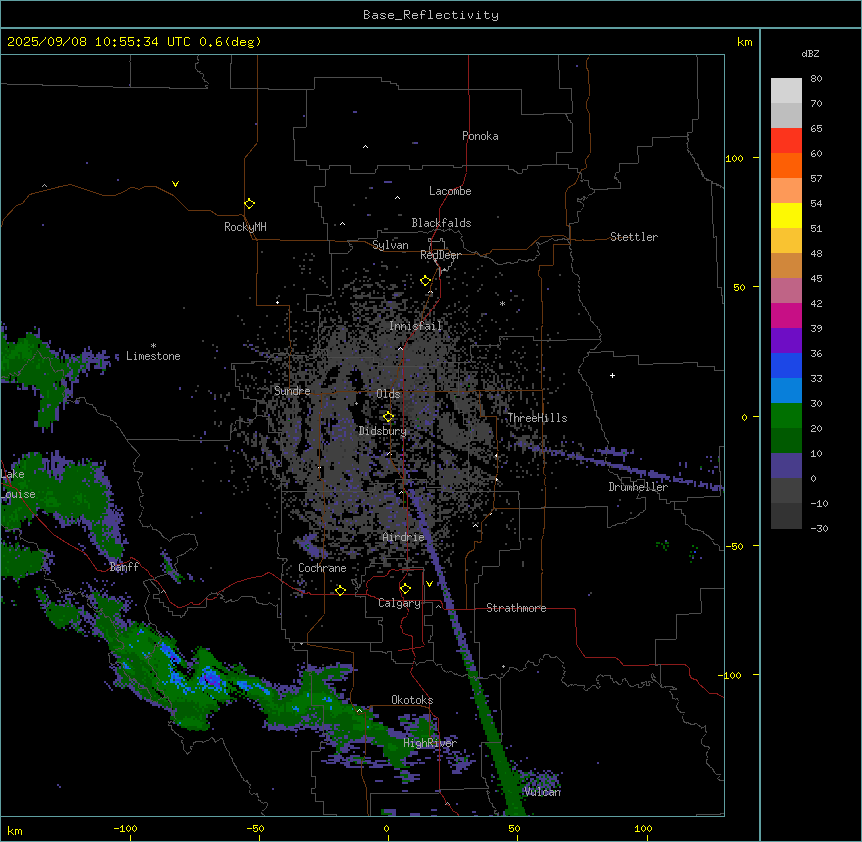Click the light blue 30–33 dBZ legend swatch

point(786,390)
